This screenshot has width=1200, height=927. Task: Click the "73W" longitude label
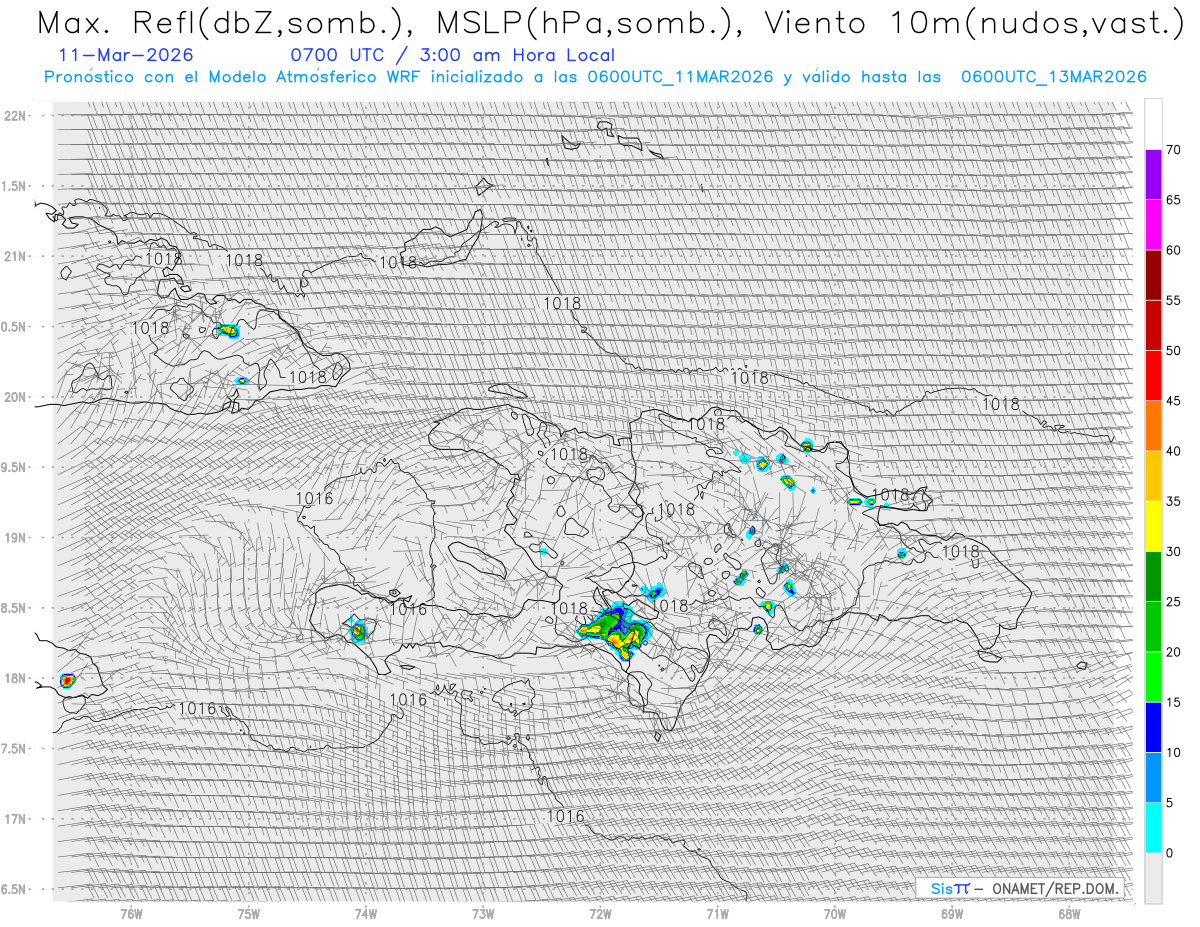coord(483,914)
